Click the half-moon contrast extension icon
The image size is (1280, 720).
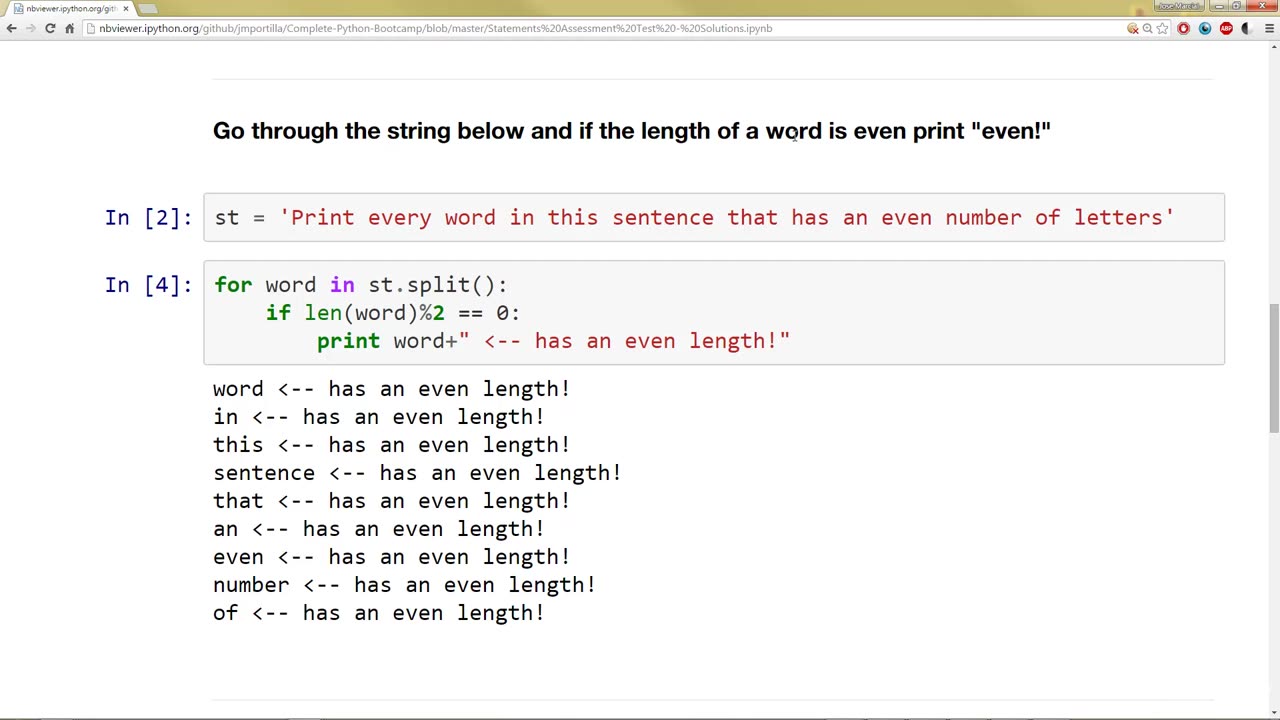coord(1246,28)
